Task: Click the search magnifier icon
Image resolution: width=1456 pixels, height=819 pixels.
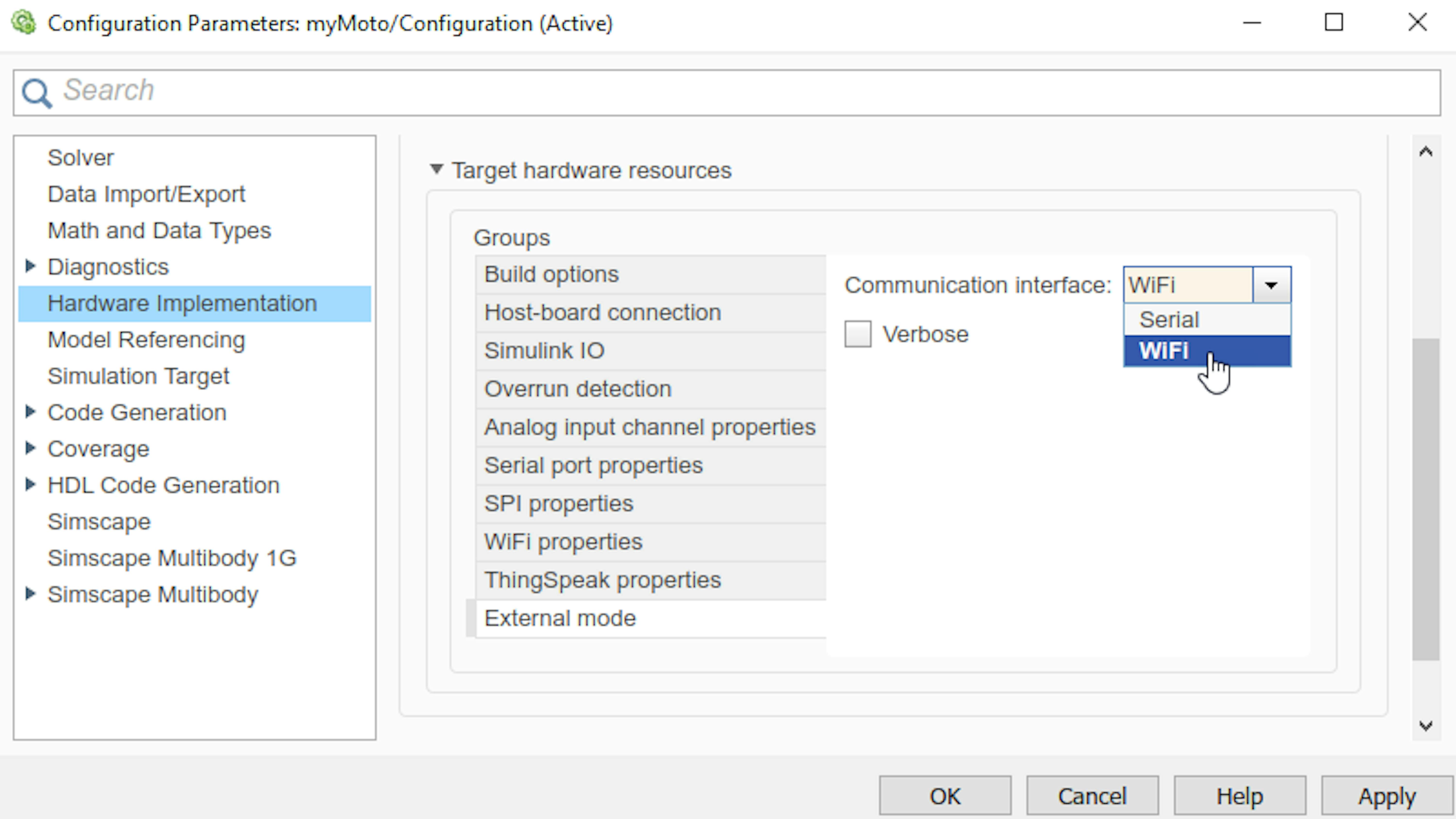Action: tap(37, 93)
